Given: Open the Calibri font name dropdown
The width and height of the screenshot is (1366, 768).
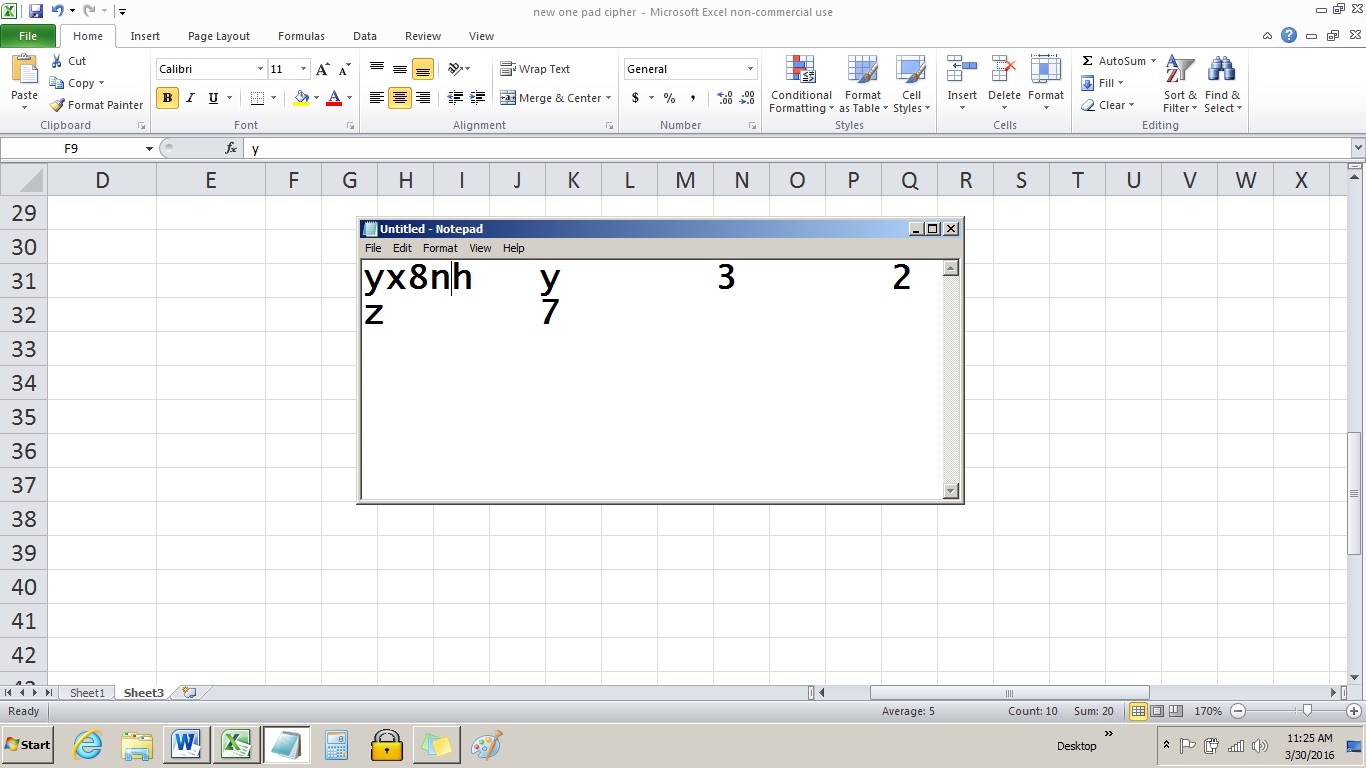Looking at the screenshot, I should point(260,69).
